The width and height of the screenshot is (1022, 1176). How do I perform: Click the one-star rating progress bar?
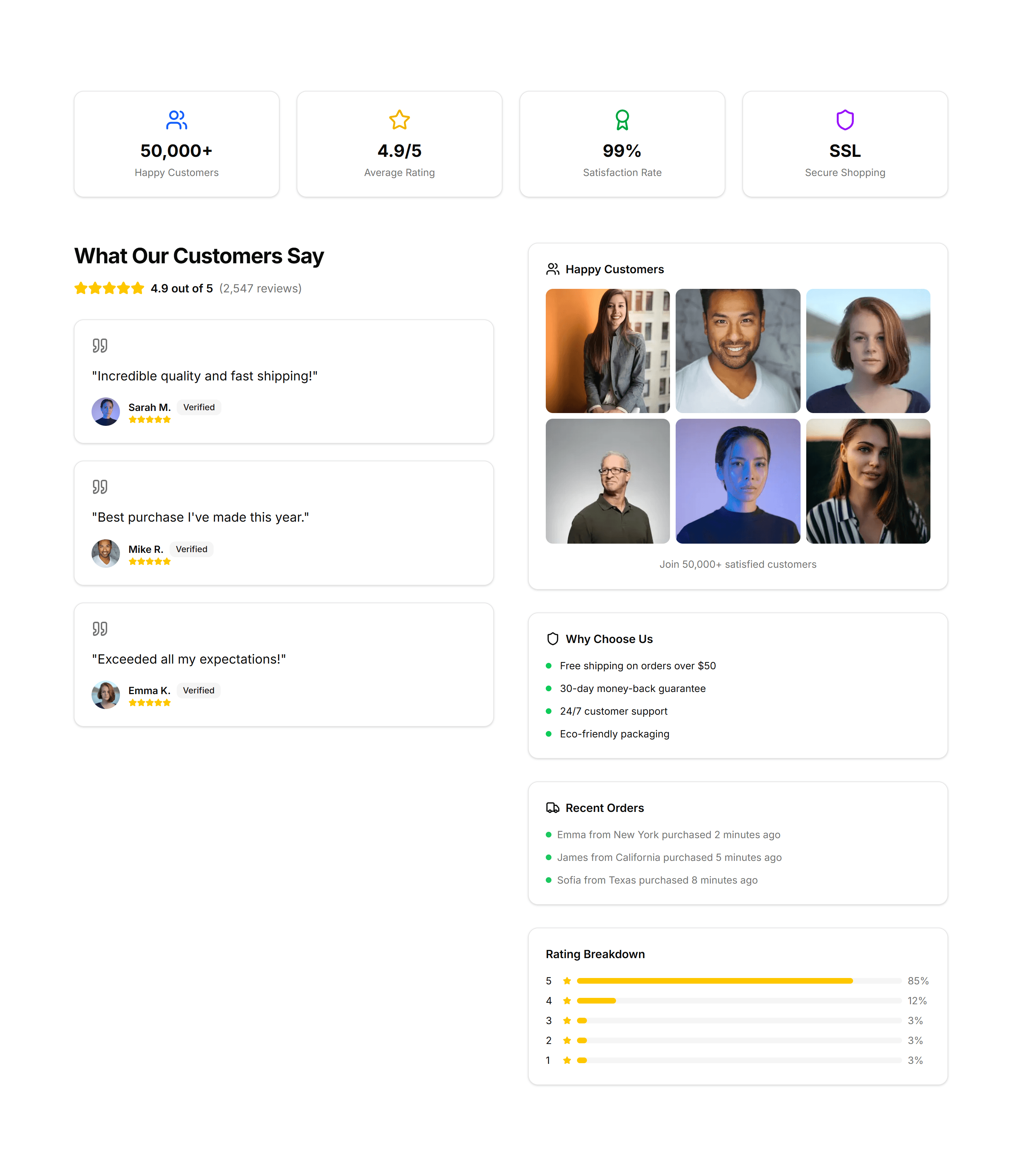coord(739,1060)
